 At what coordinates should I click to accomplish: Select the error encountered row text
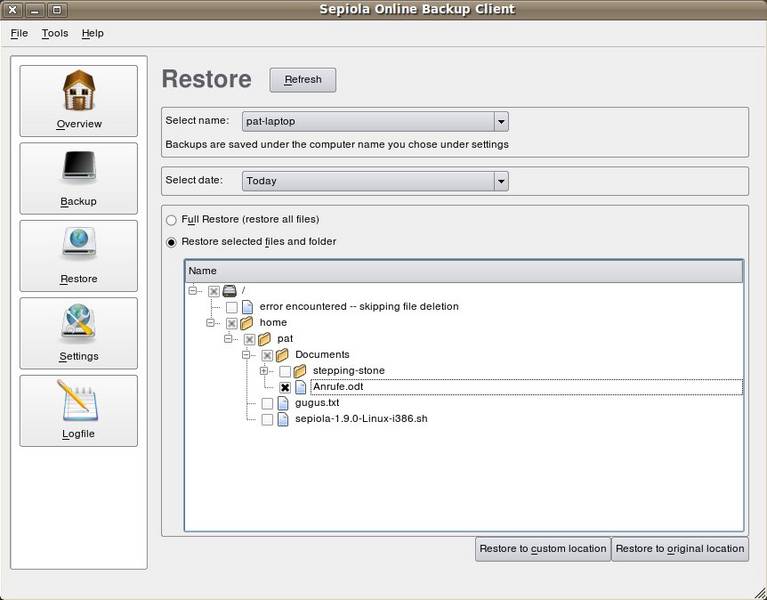coord(359,307)
